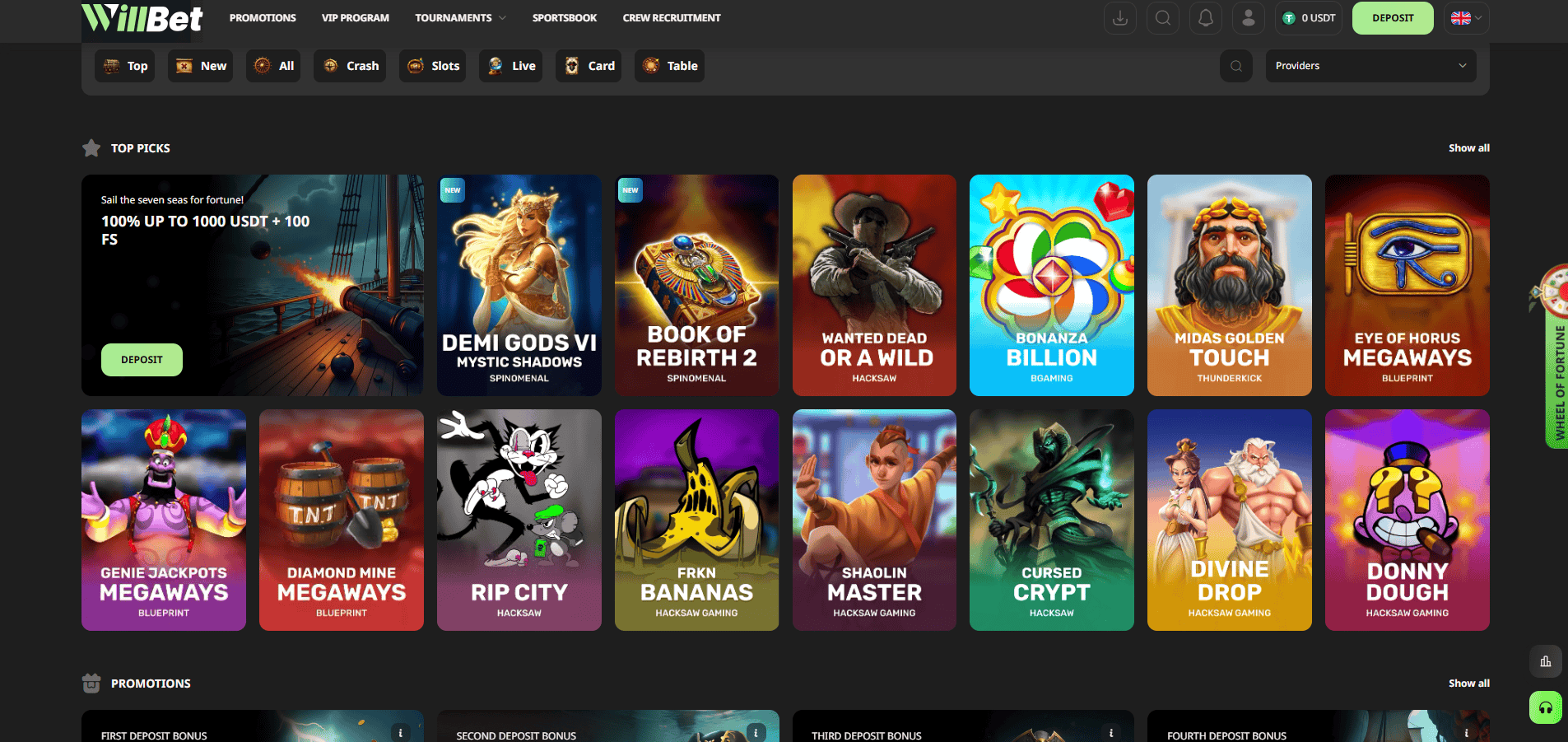The image size is (1568, 742).
Task: Click the leaderboard chart icon
Action: point(1546,661)
